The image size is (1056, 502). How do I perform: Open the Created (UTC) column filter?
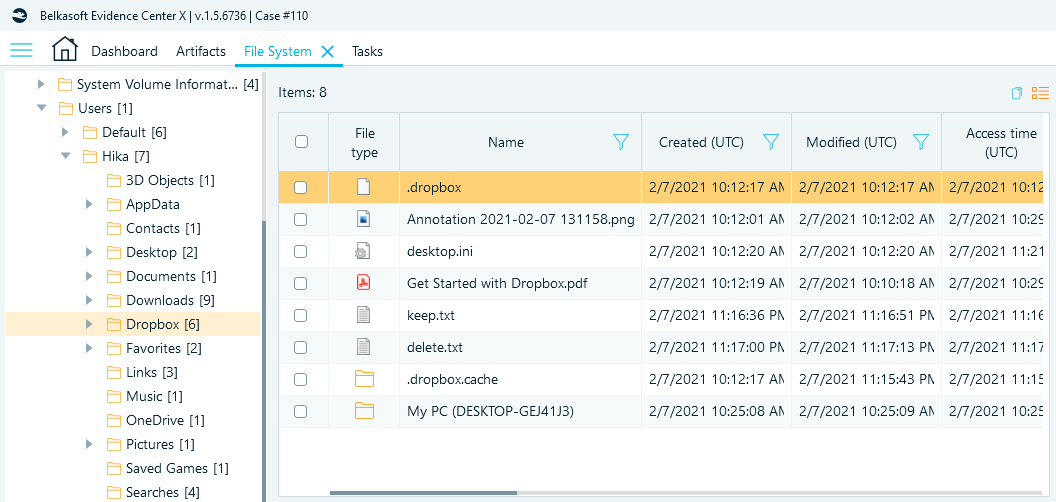click(770, 142)
